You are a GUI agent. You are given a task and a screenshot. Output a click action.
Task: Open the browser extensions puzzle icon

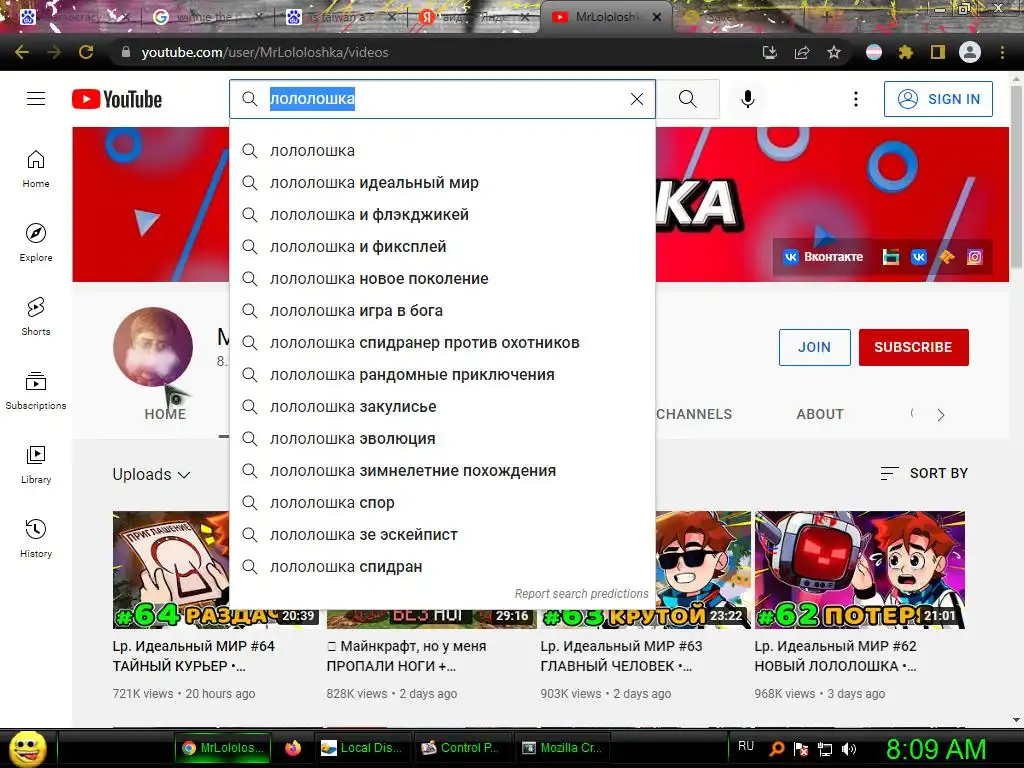tap(906, 52)
